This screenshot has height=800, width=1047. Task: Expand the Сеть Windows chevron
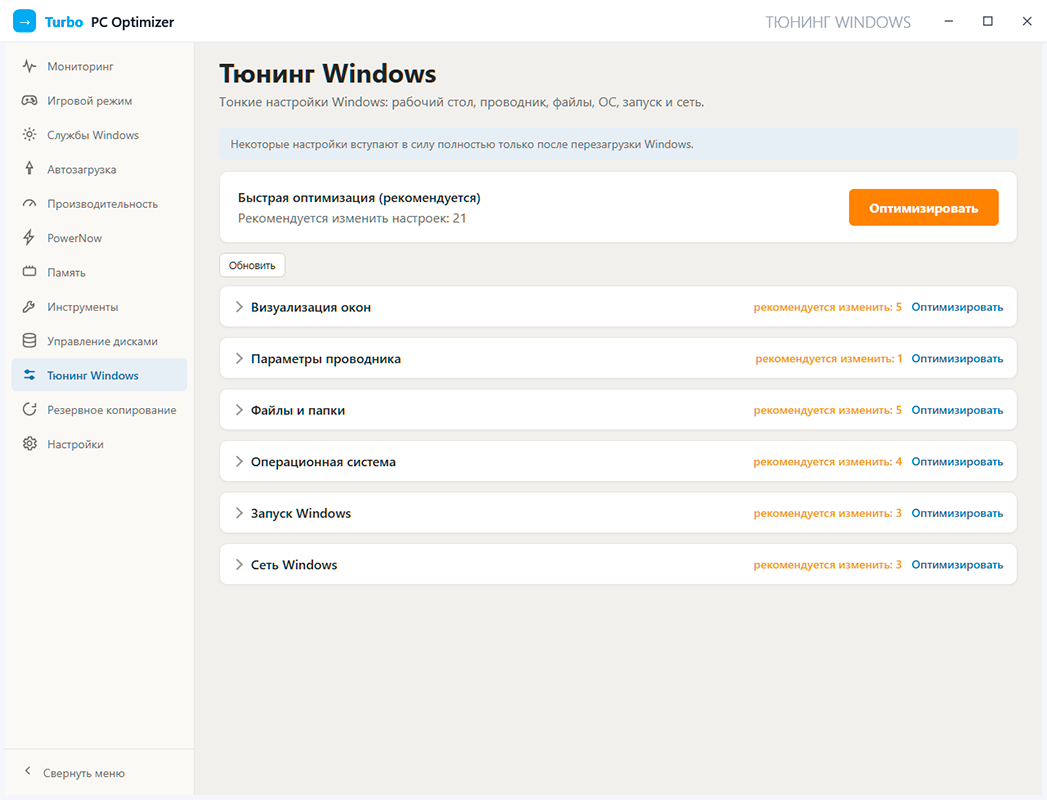239,564
